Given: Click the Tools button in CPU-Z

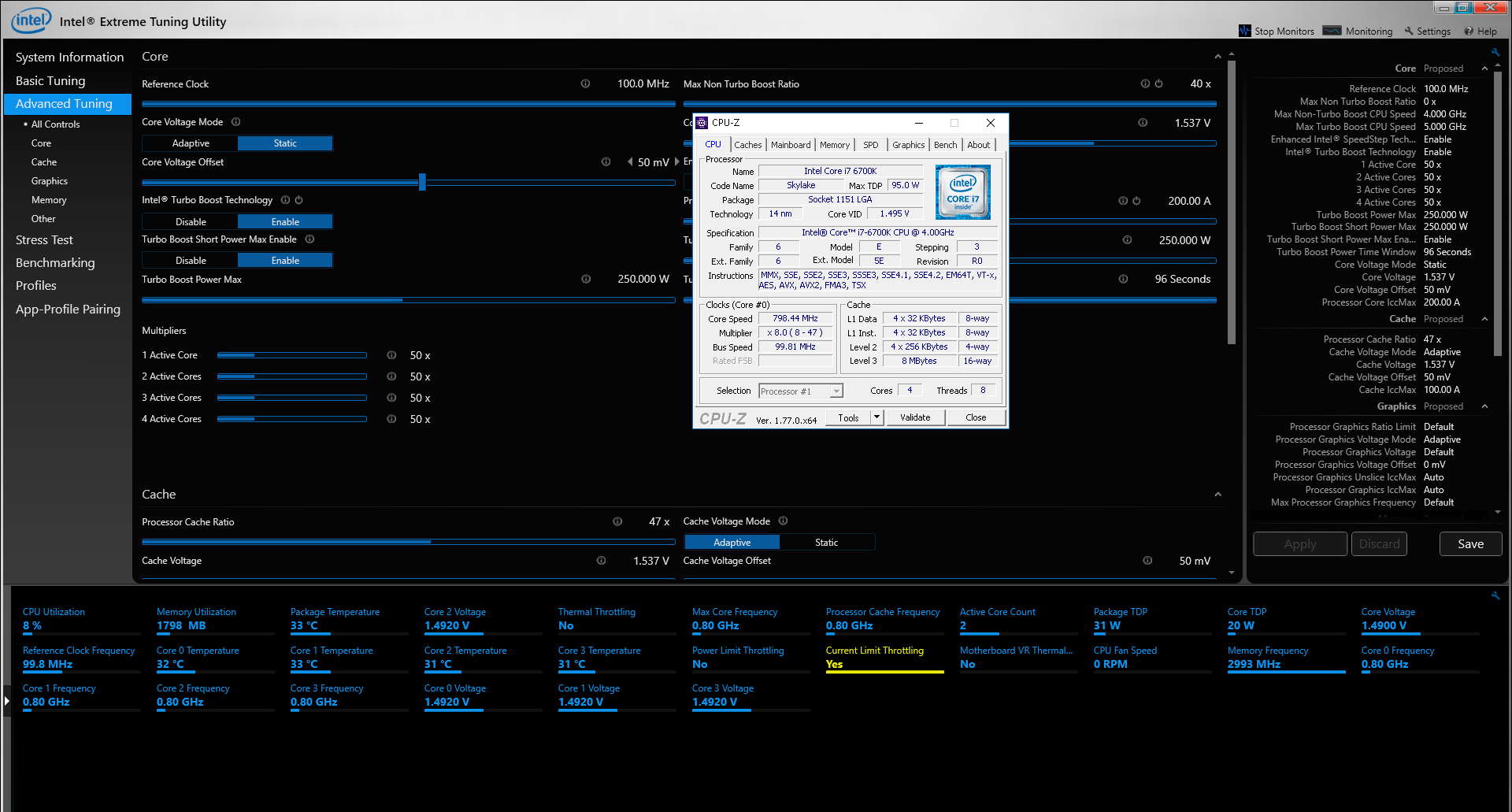Looking at the screenshot, I should click(x=848, y=417).
